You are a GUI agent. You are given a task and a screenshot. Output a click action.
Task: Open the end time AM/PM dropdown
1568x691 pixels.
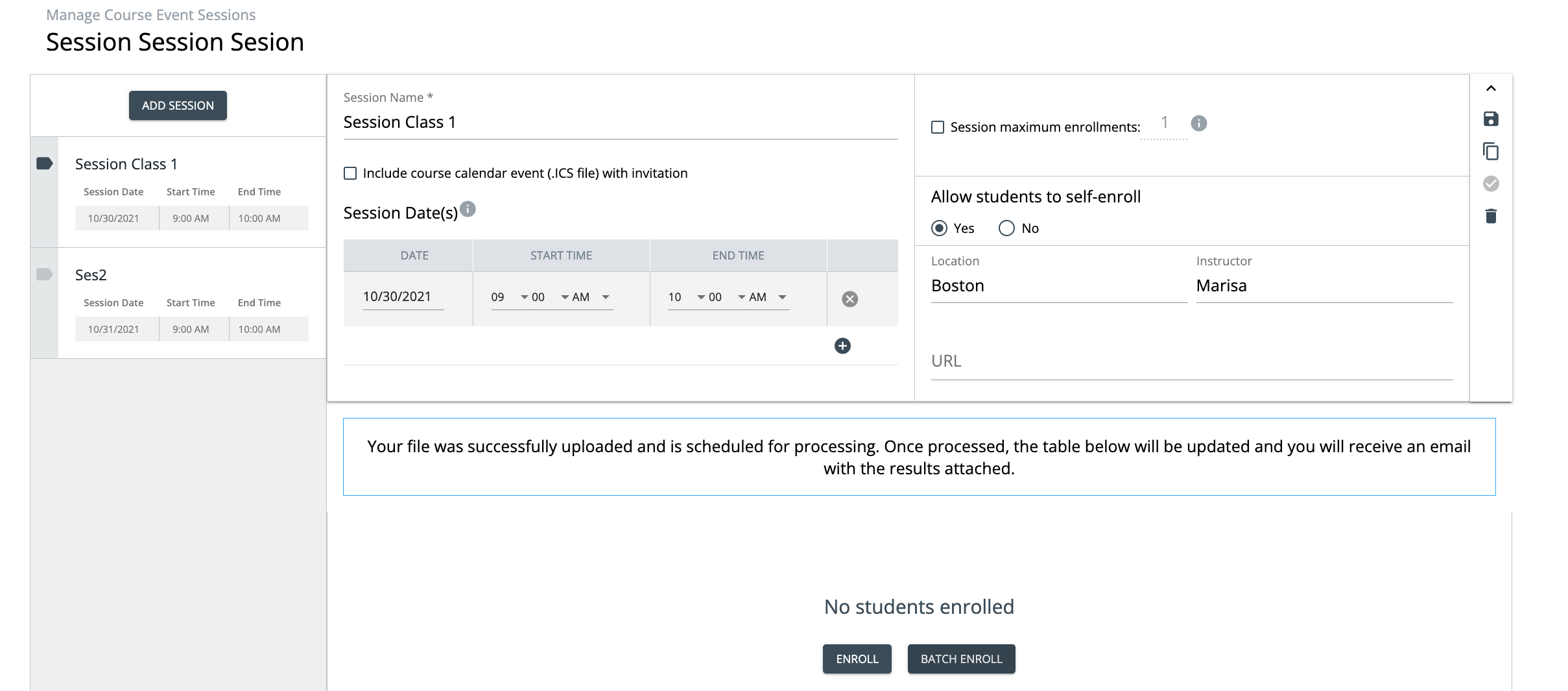tap(768, 297)
